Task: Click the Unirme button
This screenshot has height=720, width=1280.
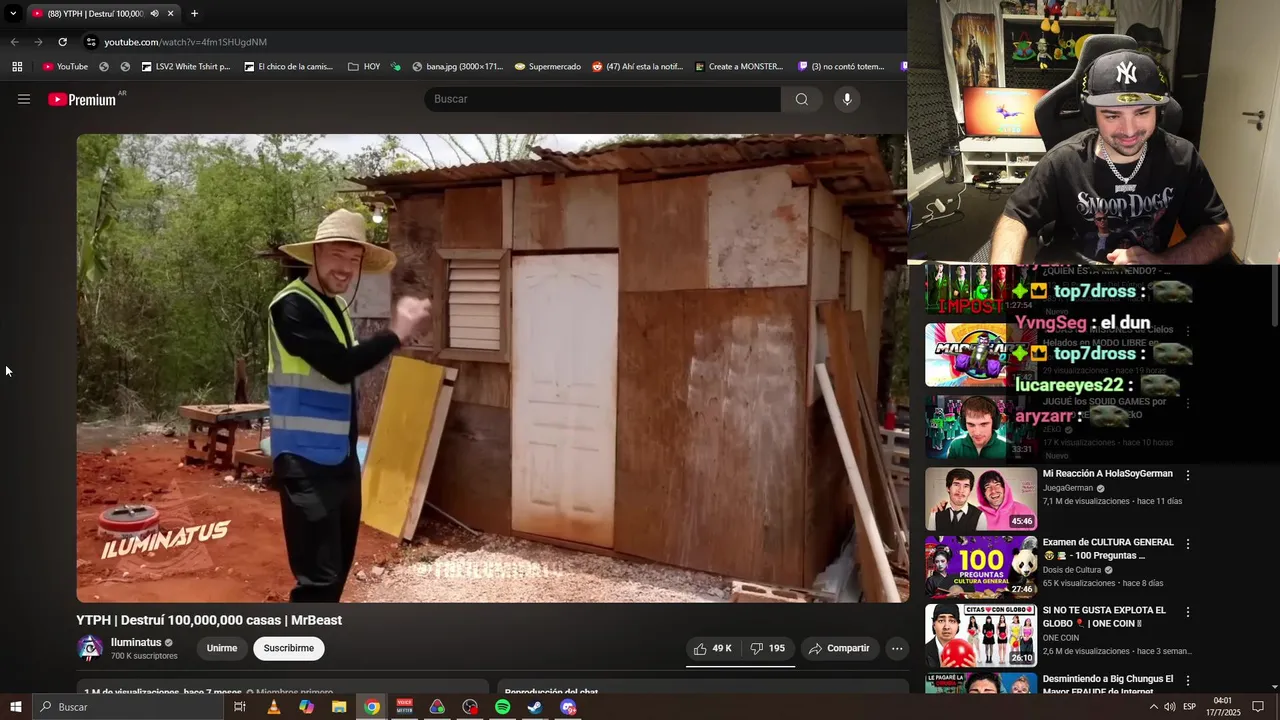Action: [x=222, y=648]
